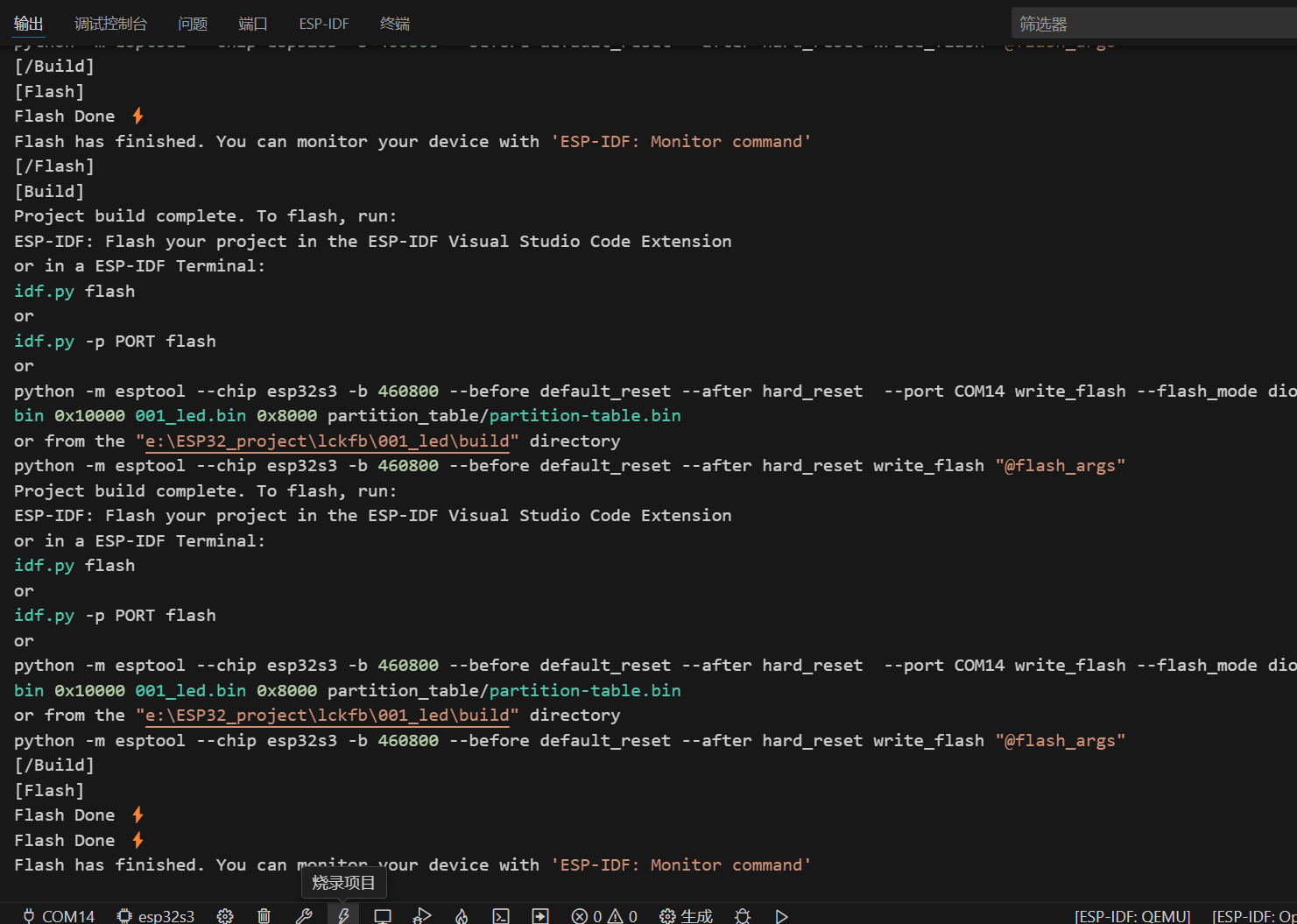Image resolution: width=1297 pixels, height=924 pixels.
Task: Click the bug debug icon in status bar
Action: (743, 915)
